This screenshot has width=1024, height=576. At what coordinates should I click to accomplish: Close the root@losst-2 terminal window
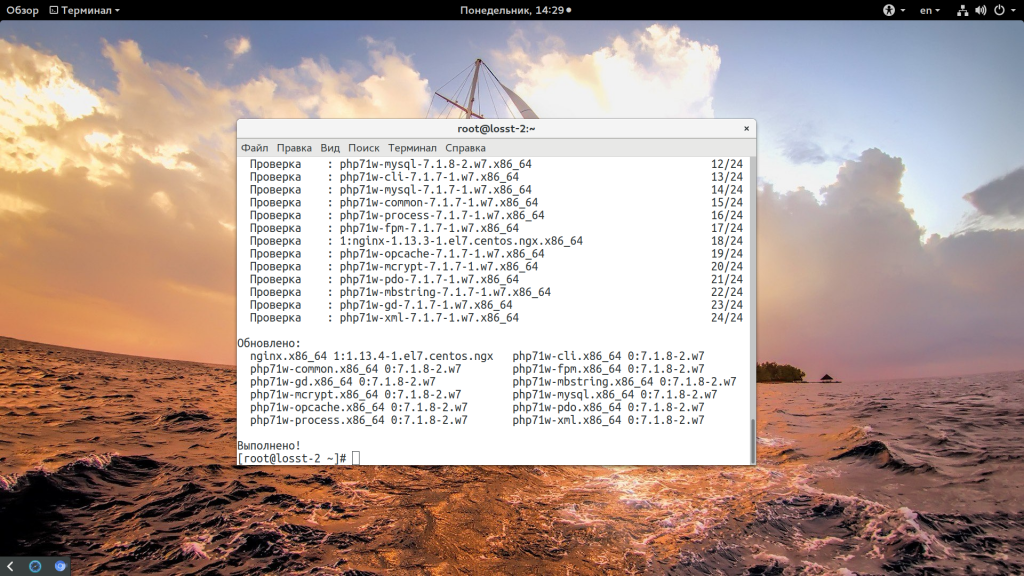746,128
